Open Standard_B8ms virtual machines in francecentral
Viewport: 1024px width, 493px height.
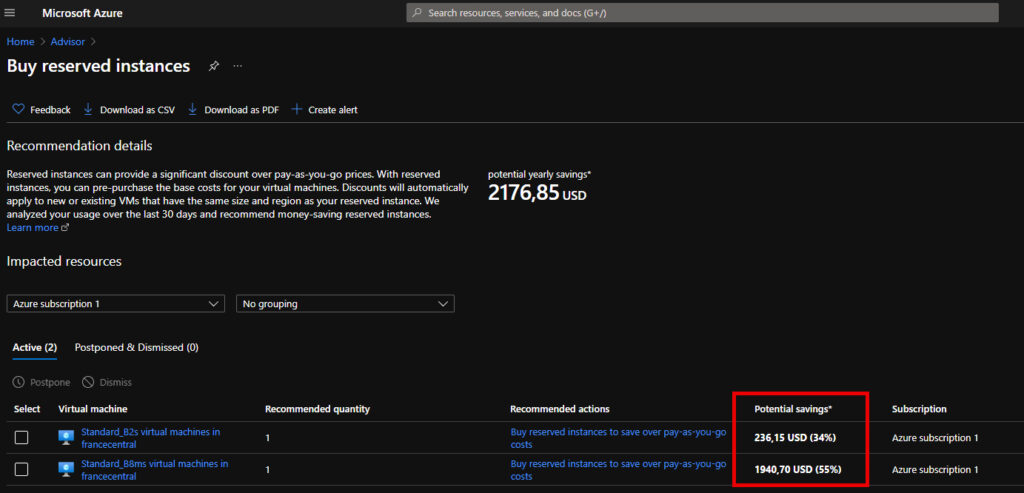[155, 470]
